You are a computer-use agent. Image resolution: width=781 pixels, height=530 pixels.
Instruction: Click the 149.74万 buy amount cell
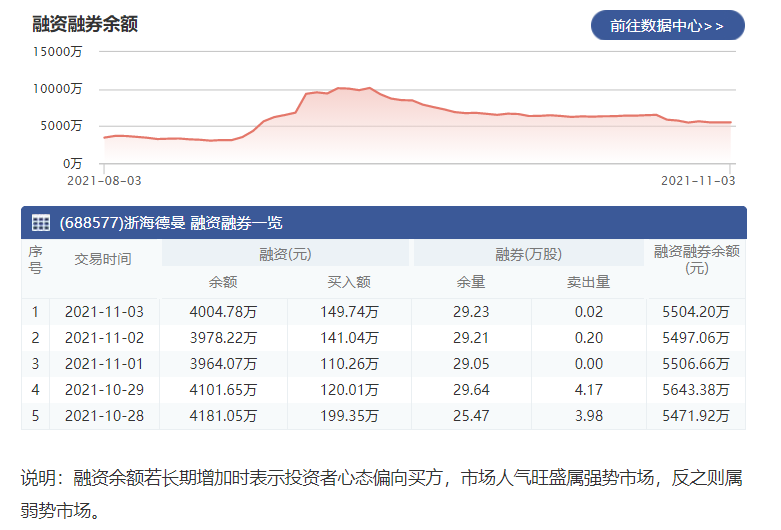point(349,312)
